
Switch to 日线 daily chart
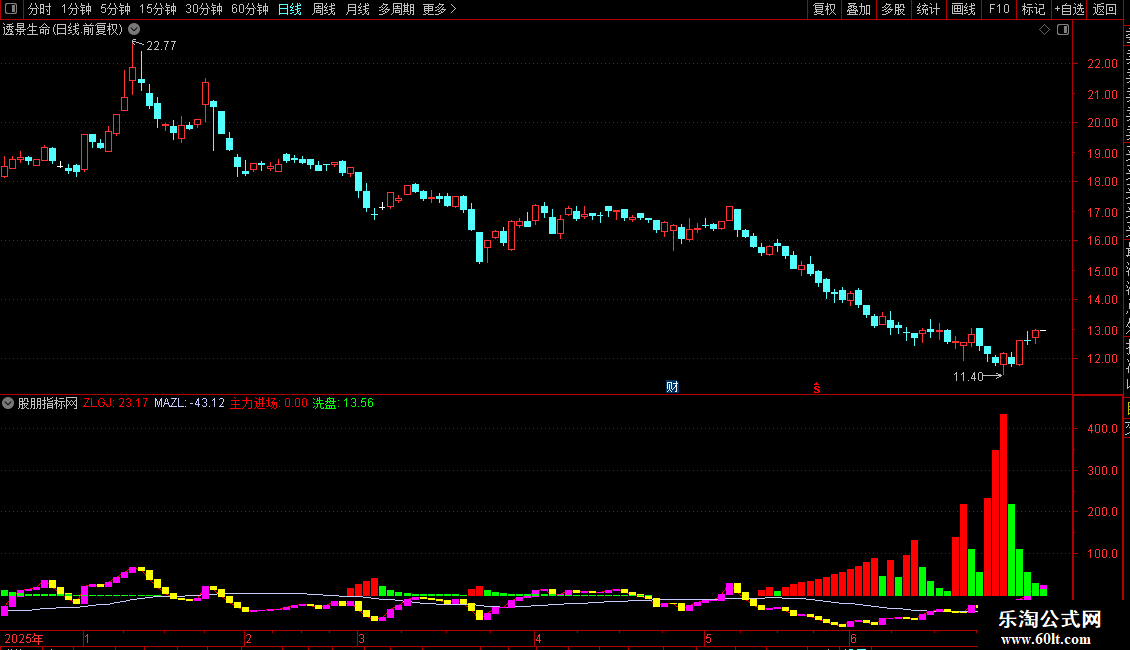point(290,9)
